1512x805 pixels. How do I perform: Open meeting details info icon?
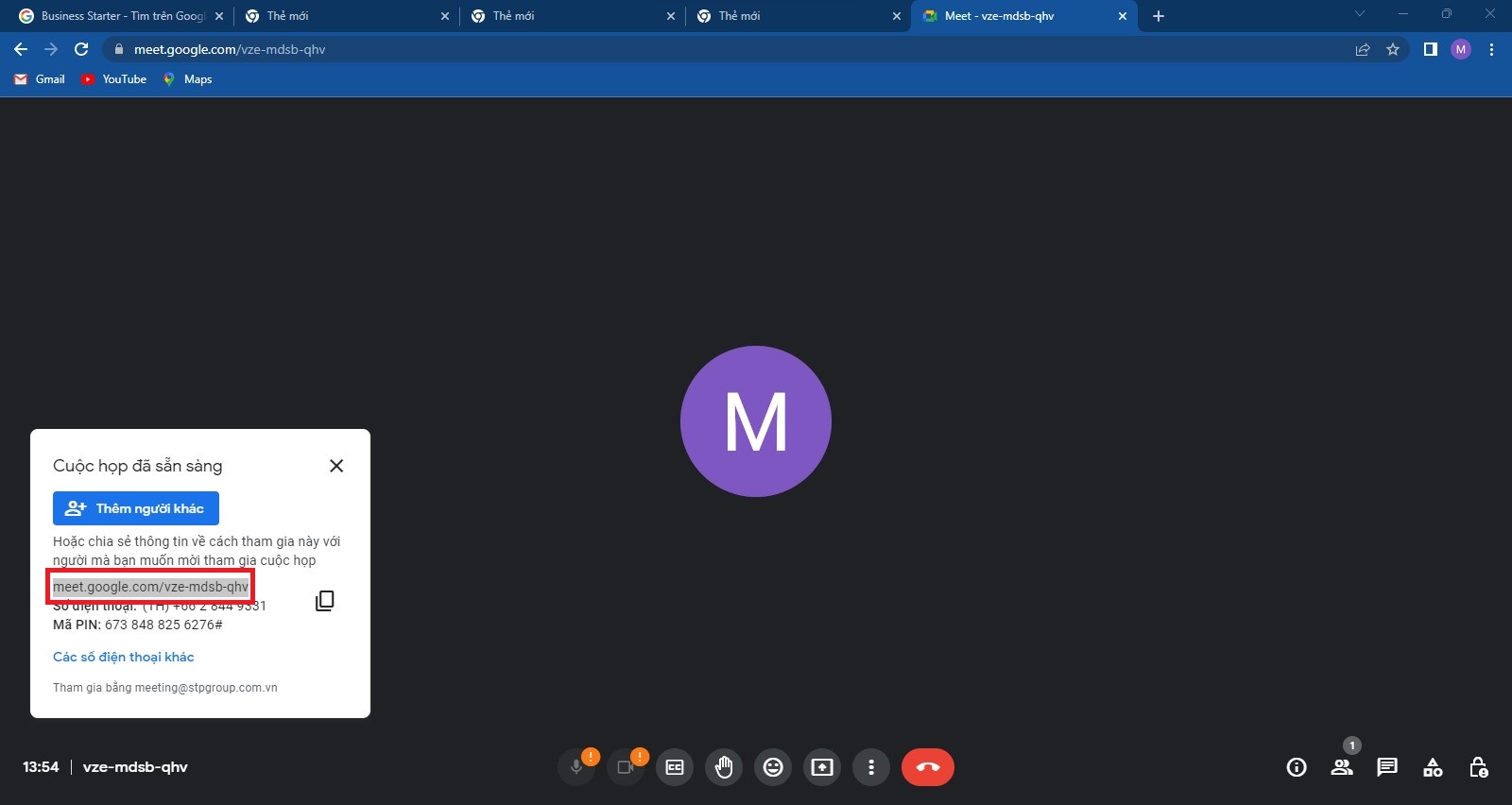(x=1297, y=767)
